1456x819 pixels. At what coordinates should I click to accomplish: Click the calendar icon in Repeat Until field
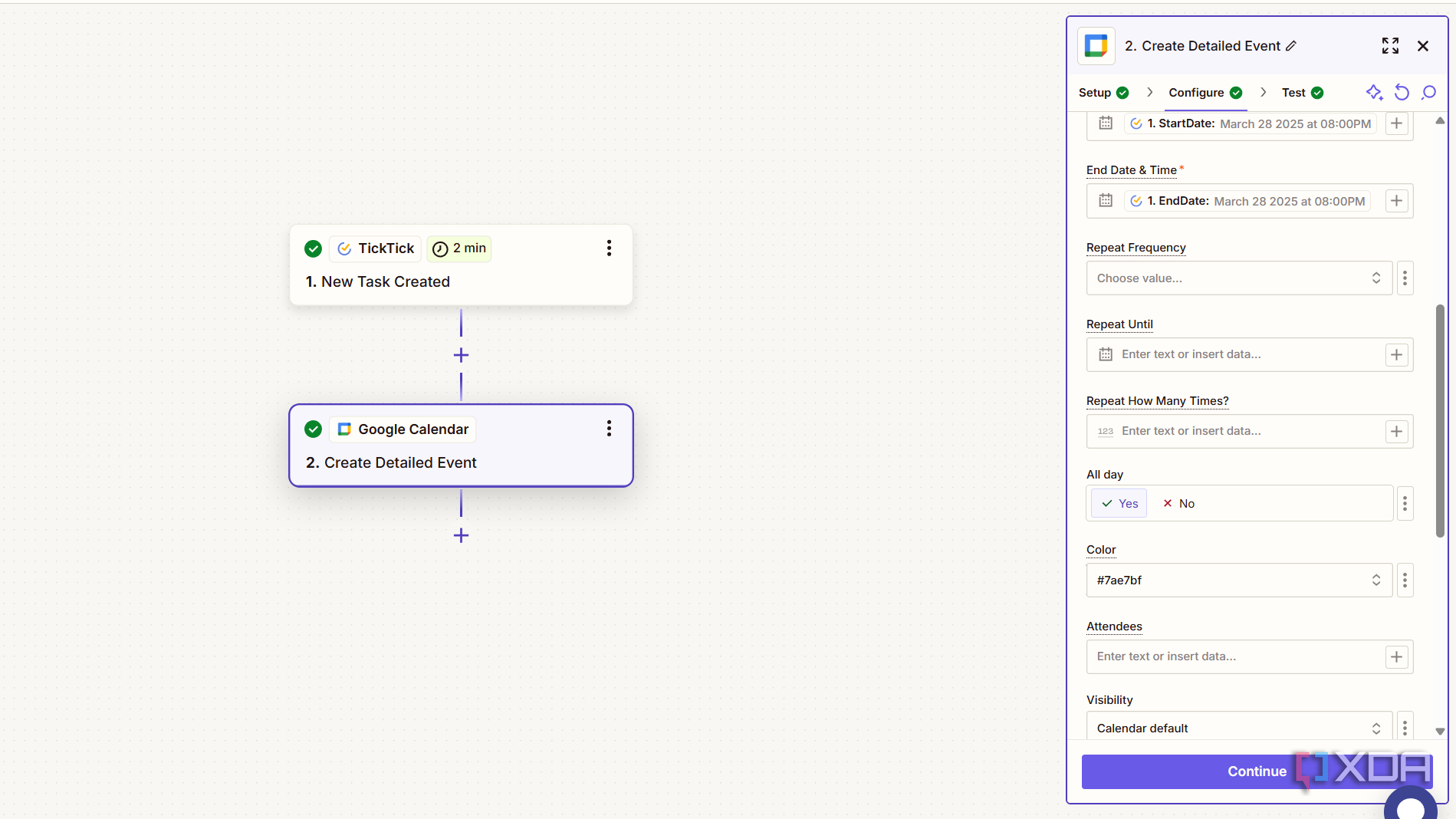point(1106,354)
